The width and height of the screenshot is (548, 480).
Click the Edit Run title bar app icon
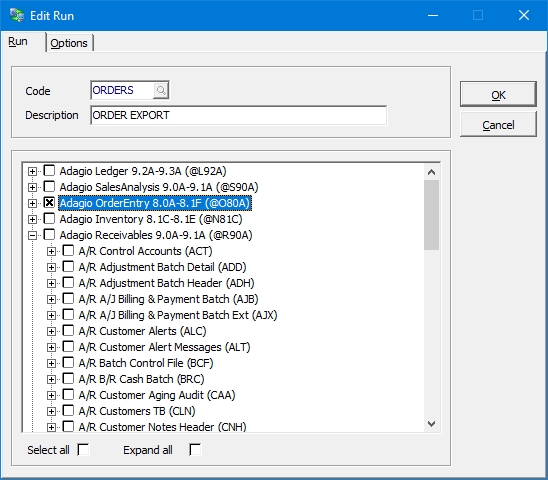[16, 15]
